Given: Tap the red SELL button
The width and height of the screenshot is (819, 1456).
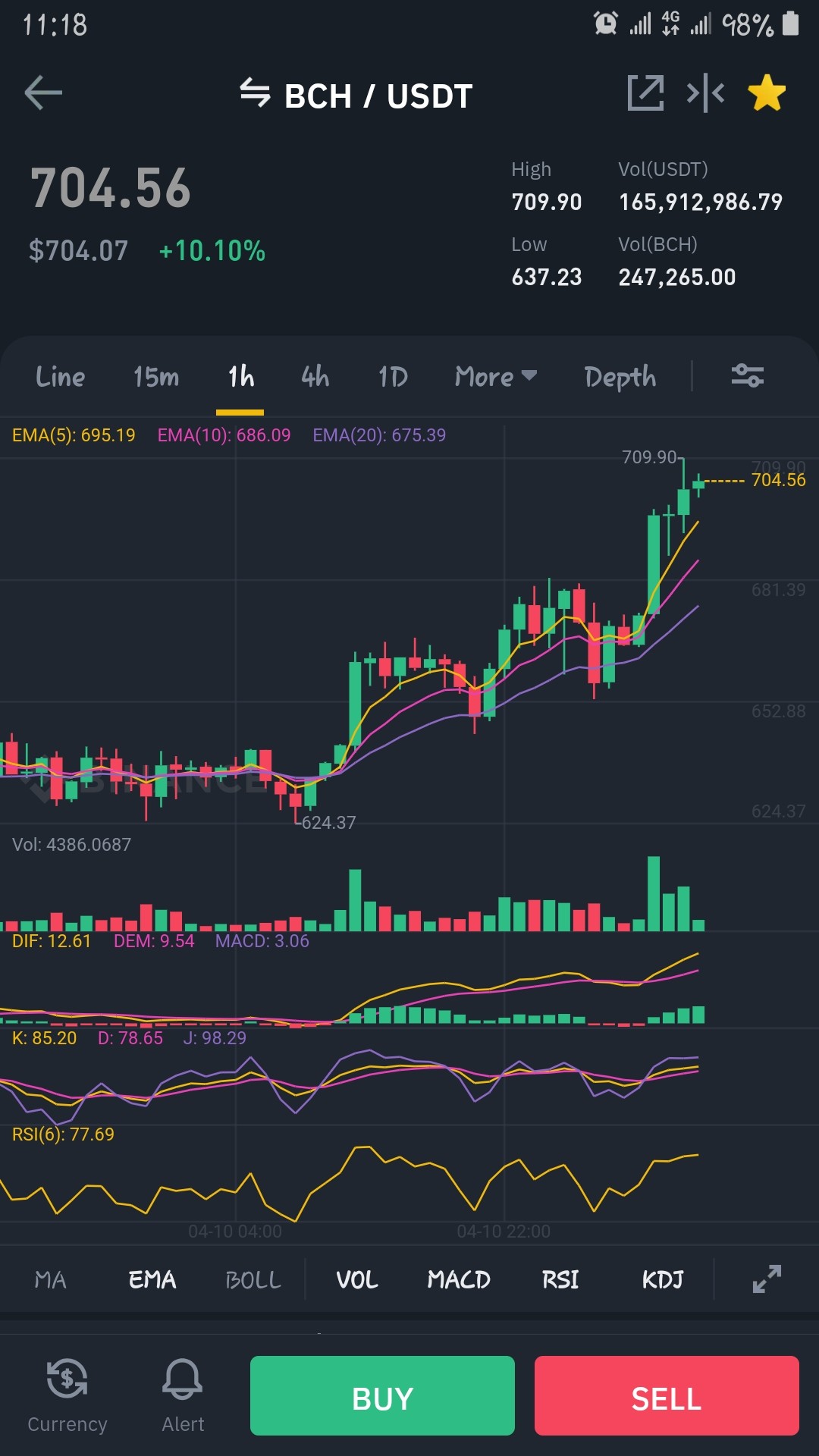Looking at the screenshot, I should click(667, 1395).
